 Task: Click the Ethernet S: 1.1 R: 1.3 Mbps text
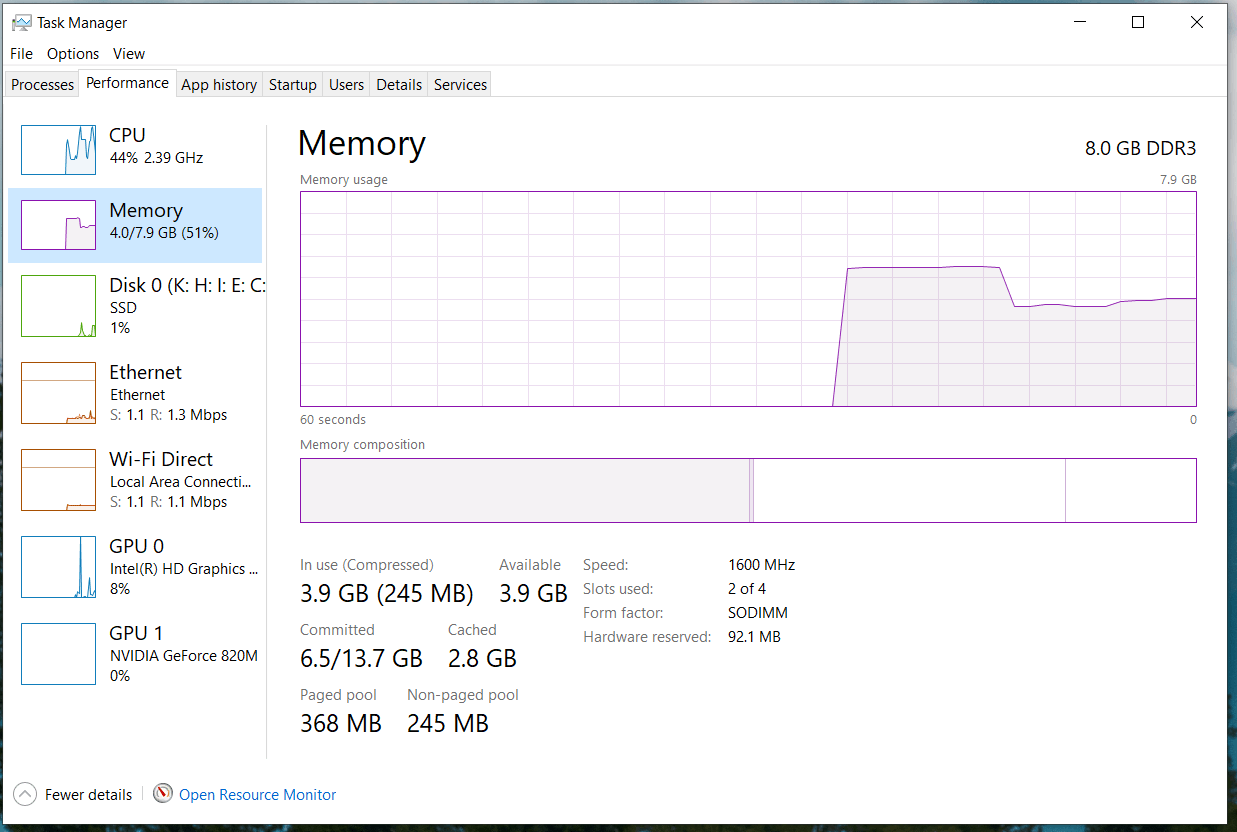[x=168, y=415]
